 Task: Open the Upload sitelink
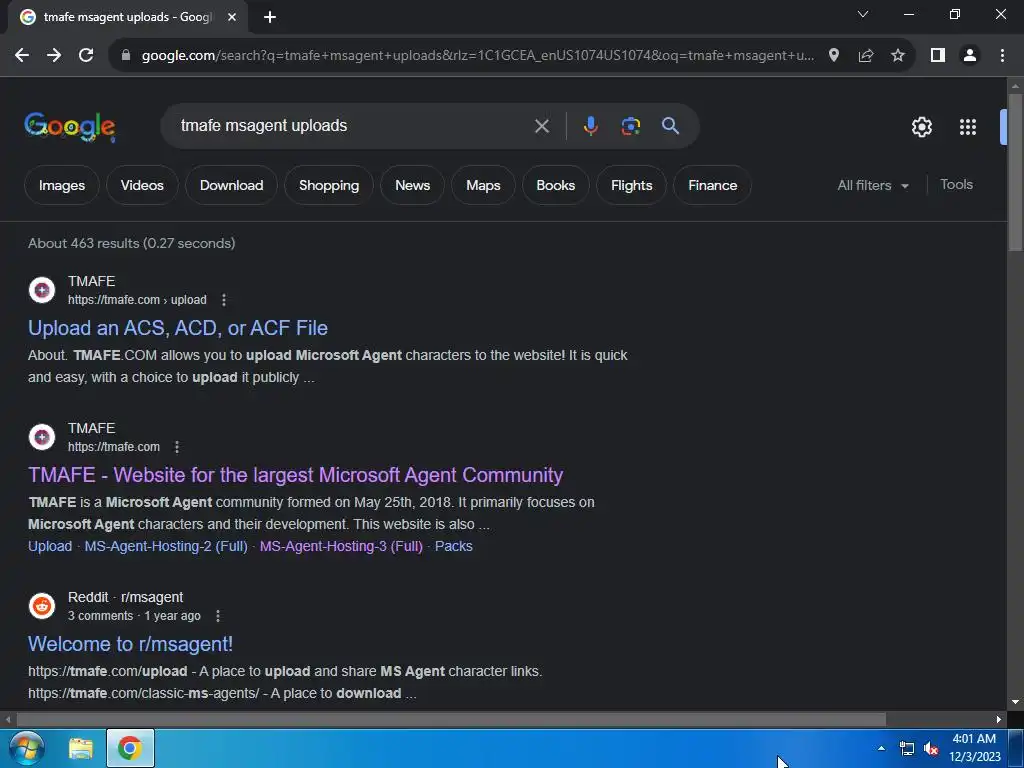pos(50,546)
